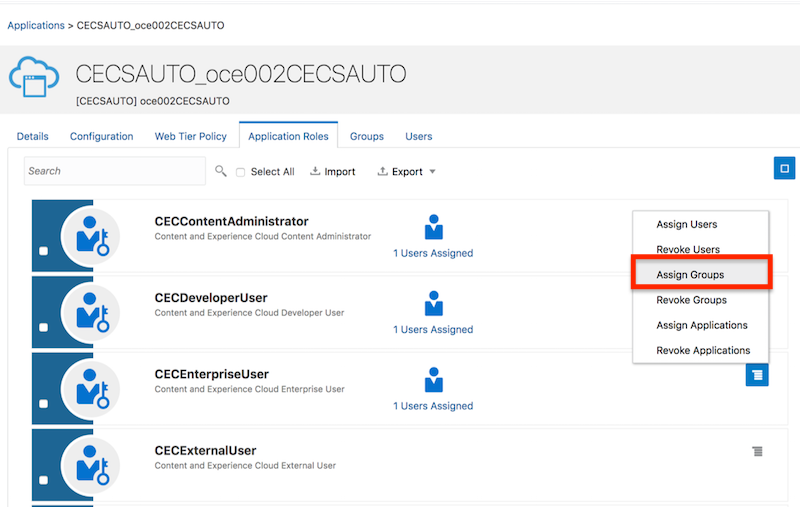This screenshot has width=800, height=507.
Task: Open the Groups tab
Action: [366, 136]
